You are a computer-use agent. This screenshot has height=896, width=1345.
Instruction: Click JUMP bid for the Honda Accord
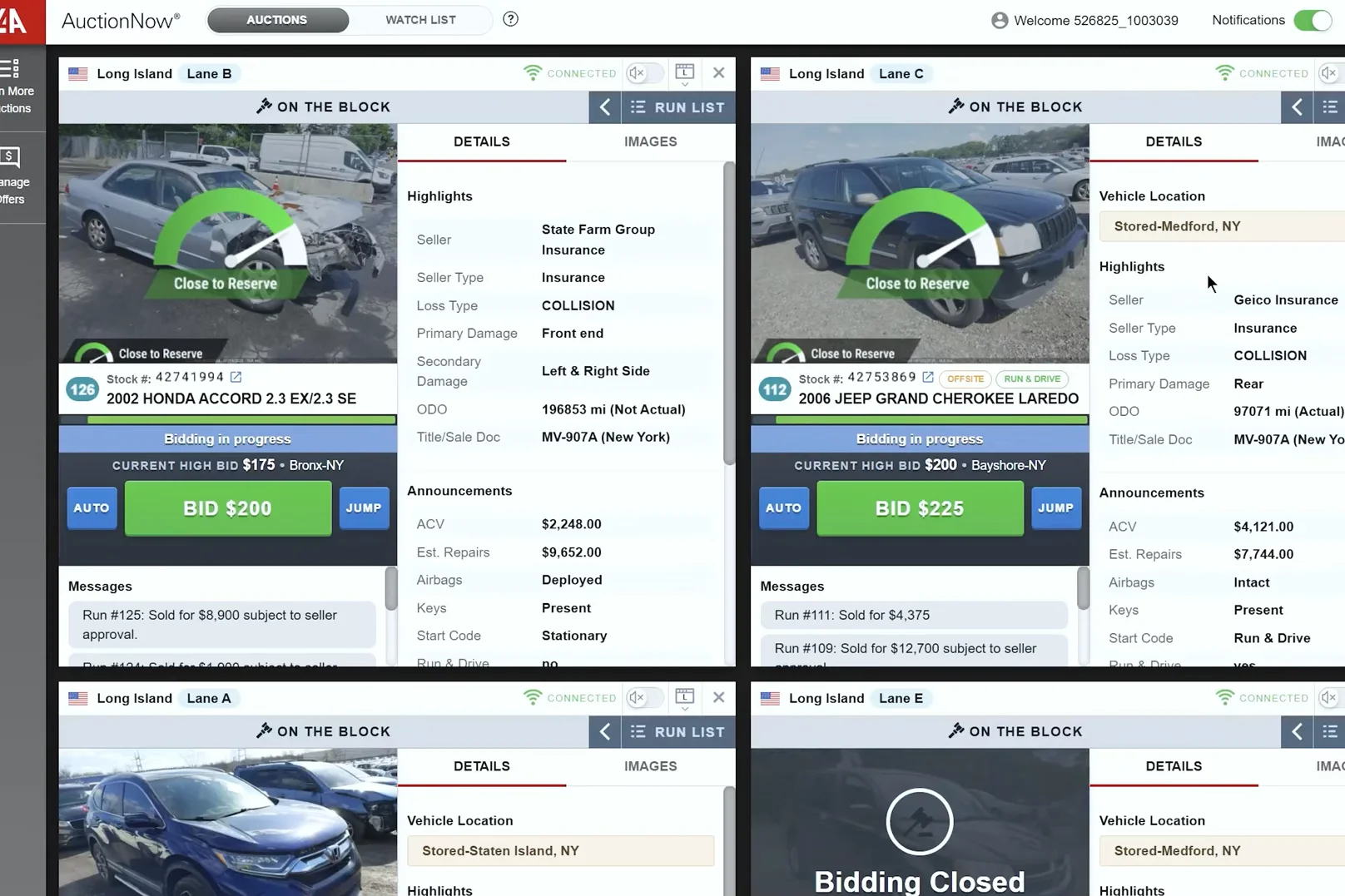(x=364, y=508)
